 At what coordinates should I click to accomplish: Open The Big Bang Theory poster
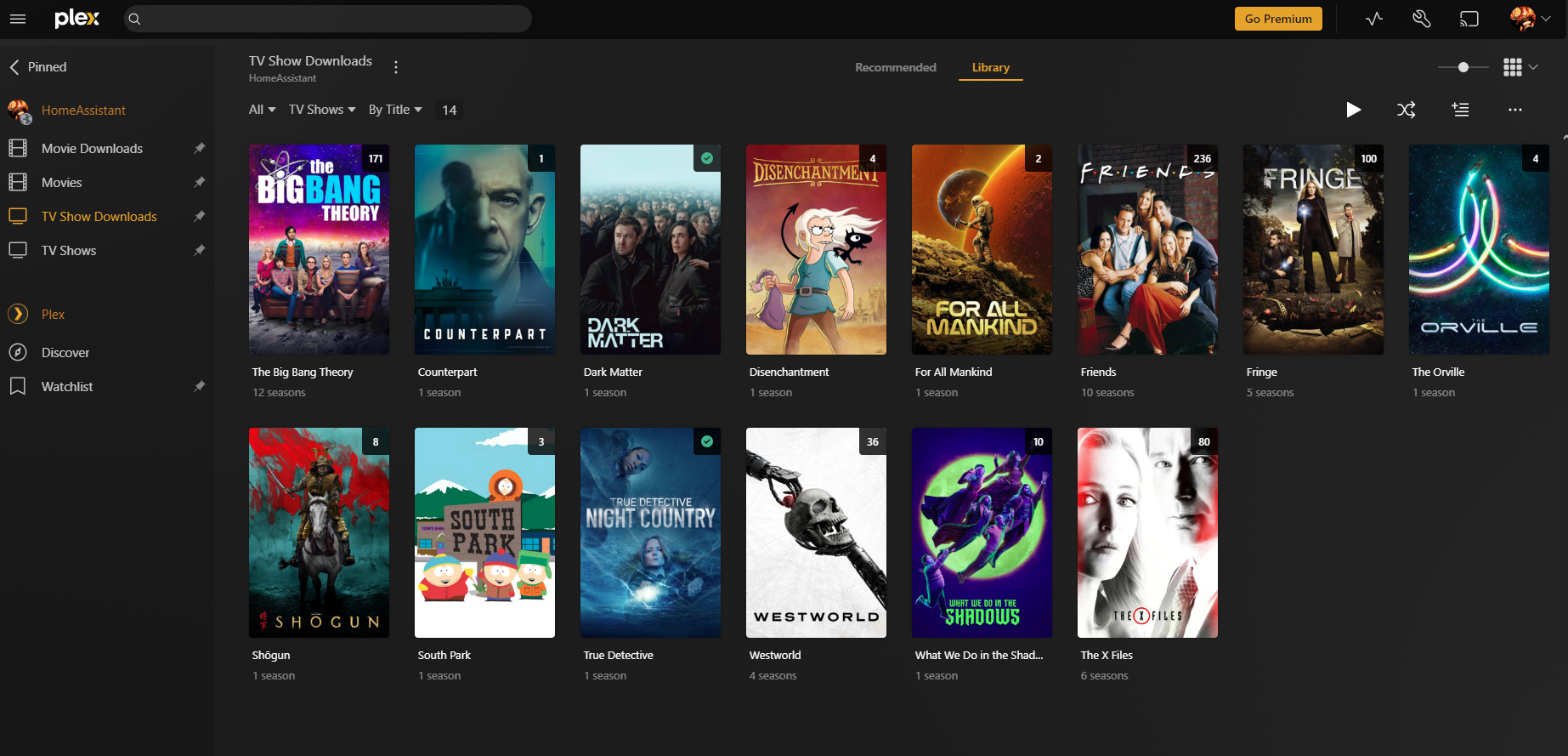coord(319,249)
